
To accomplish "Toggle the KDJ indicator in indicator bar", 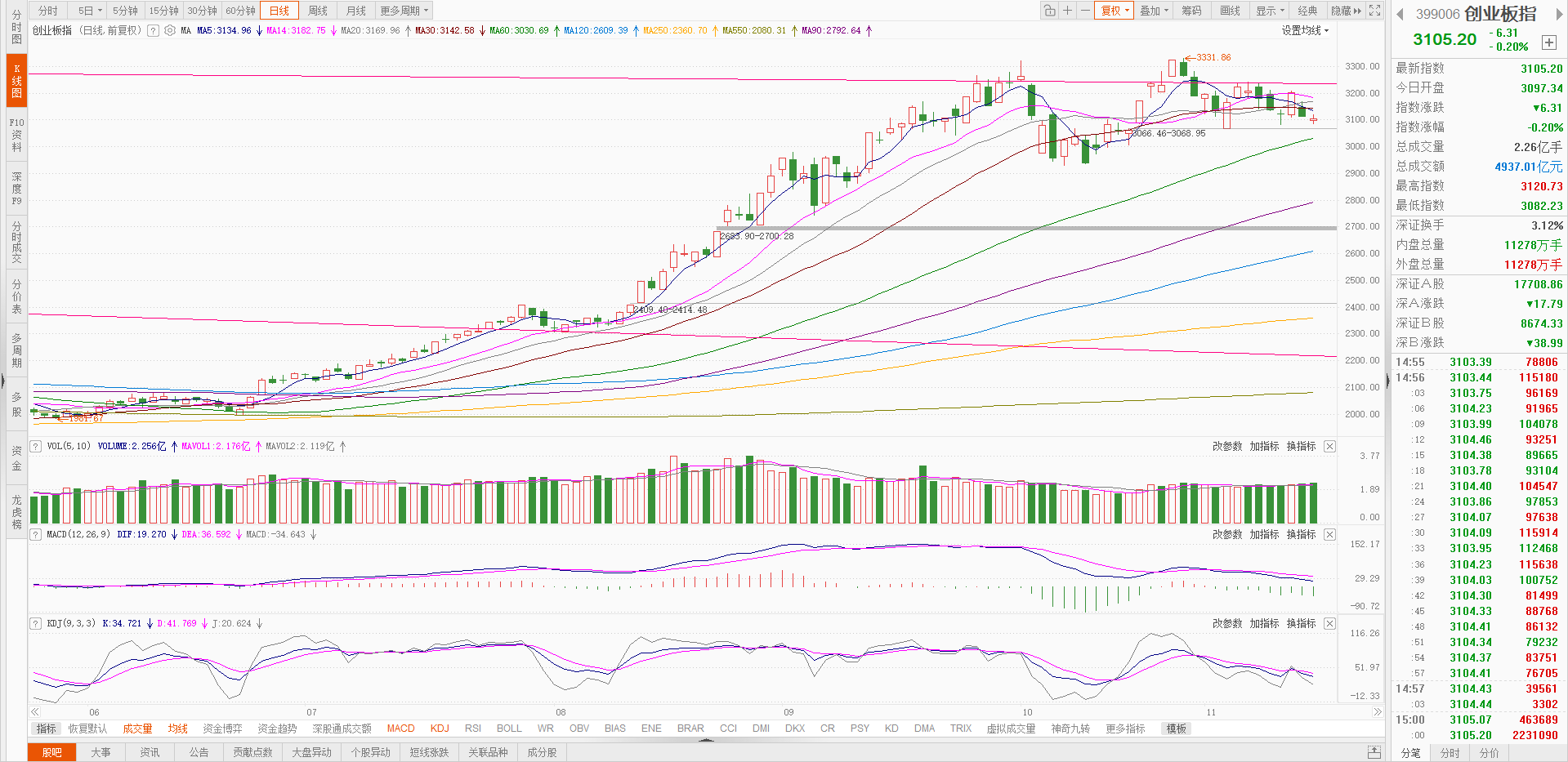I will click(x=440, y=729).
